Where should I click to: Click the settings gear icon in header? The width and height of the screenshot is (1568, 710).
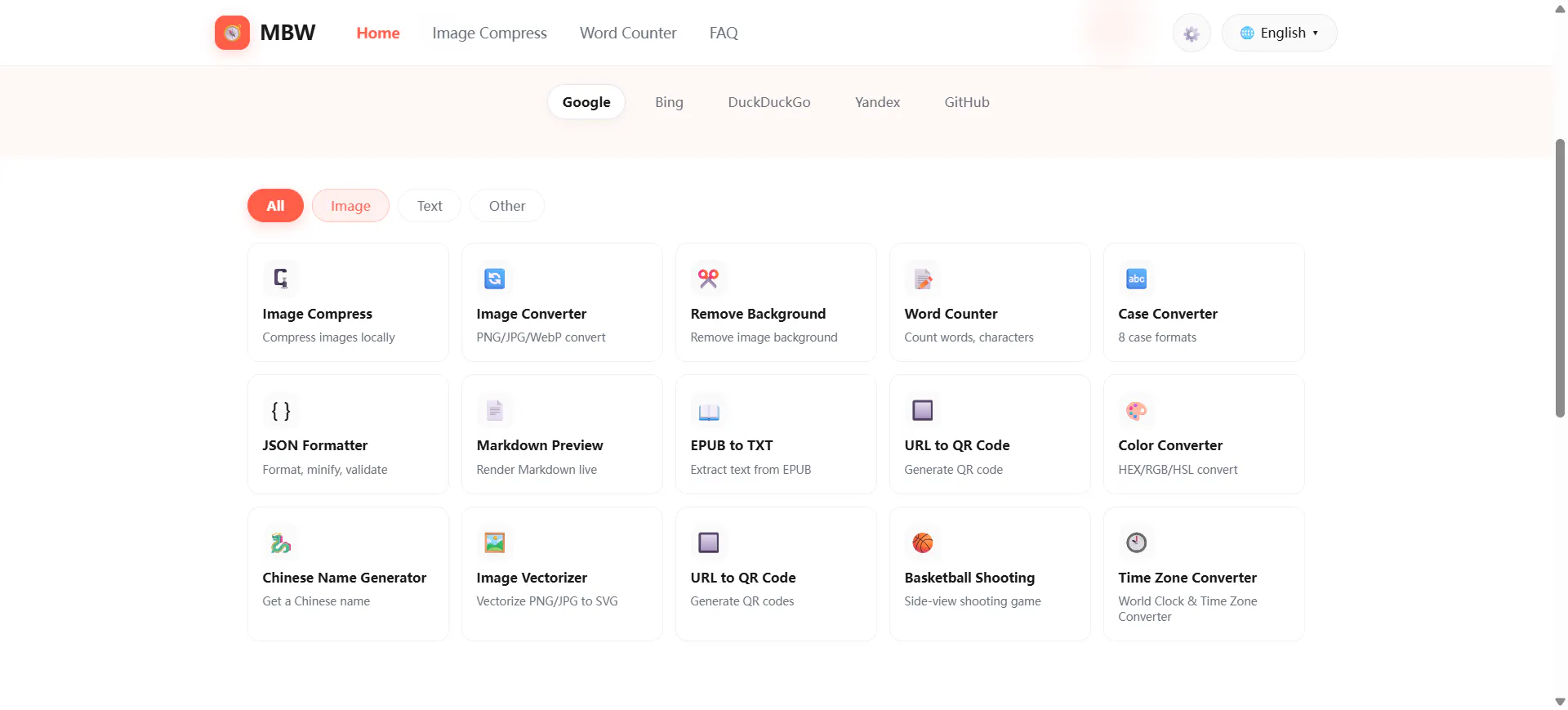click(1192, 33)
